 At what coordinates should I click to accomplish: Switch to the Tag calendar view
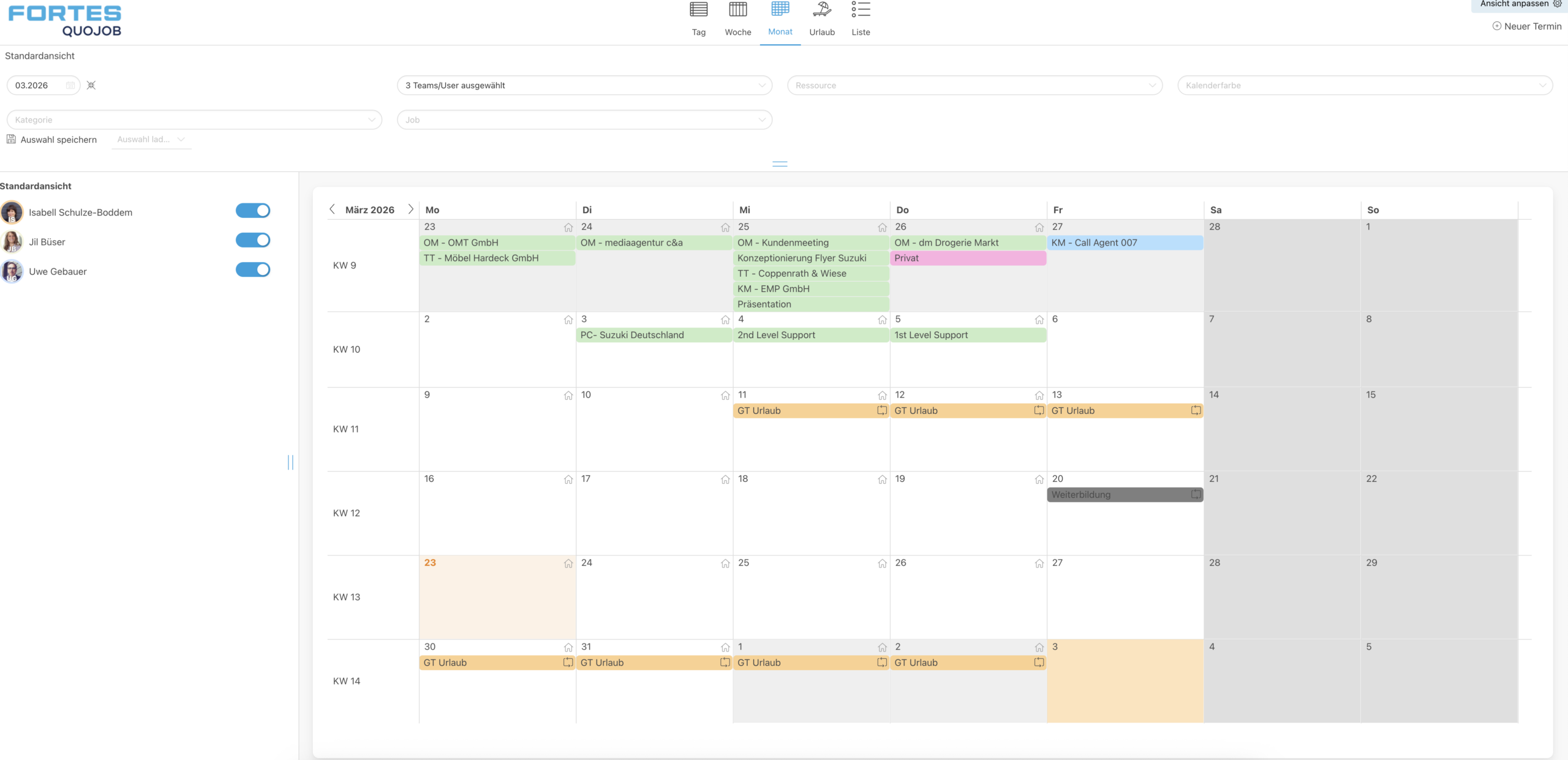[x=698, y=17]
